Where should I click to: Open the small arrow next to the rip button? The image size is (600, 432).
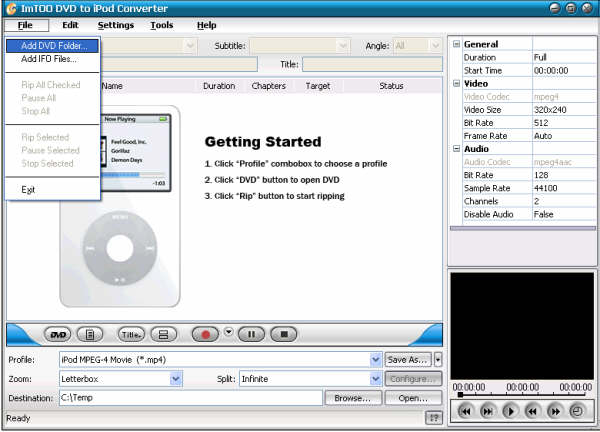pyautogui.click(x=228, y=332)
